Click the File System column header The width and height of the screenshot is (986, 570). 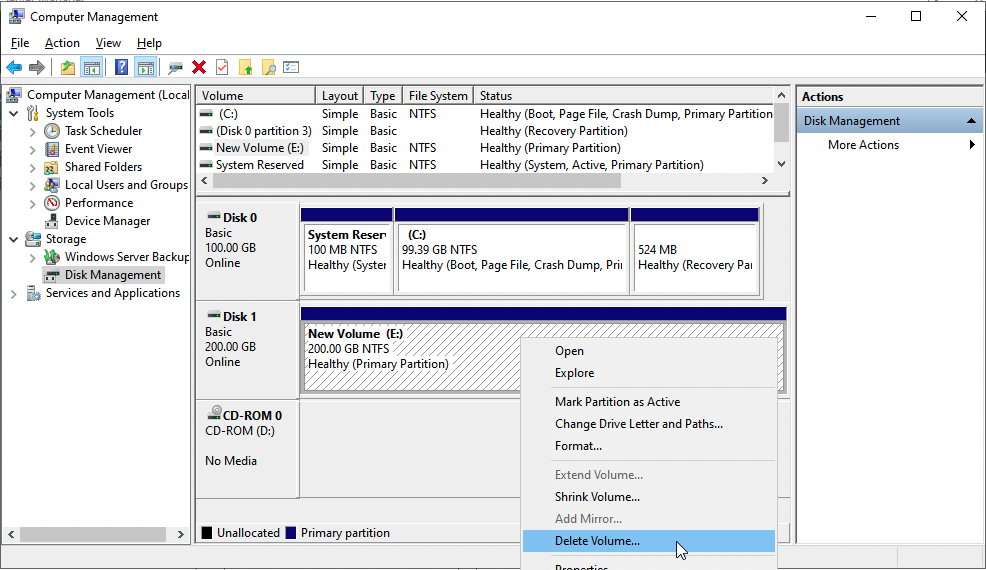point(438,96)
